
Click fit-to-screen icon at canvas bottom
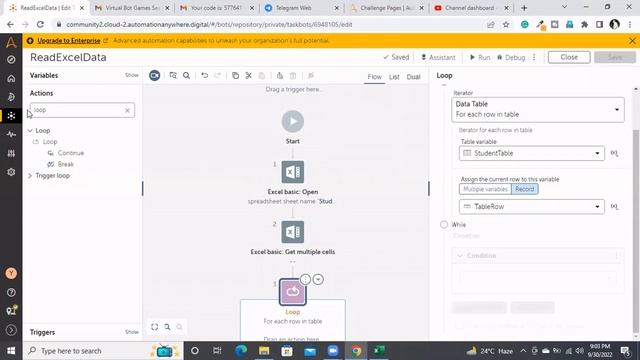click(x=154, y=327)
